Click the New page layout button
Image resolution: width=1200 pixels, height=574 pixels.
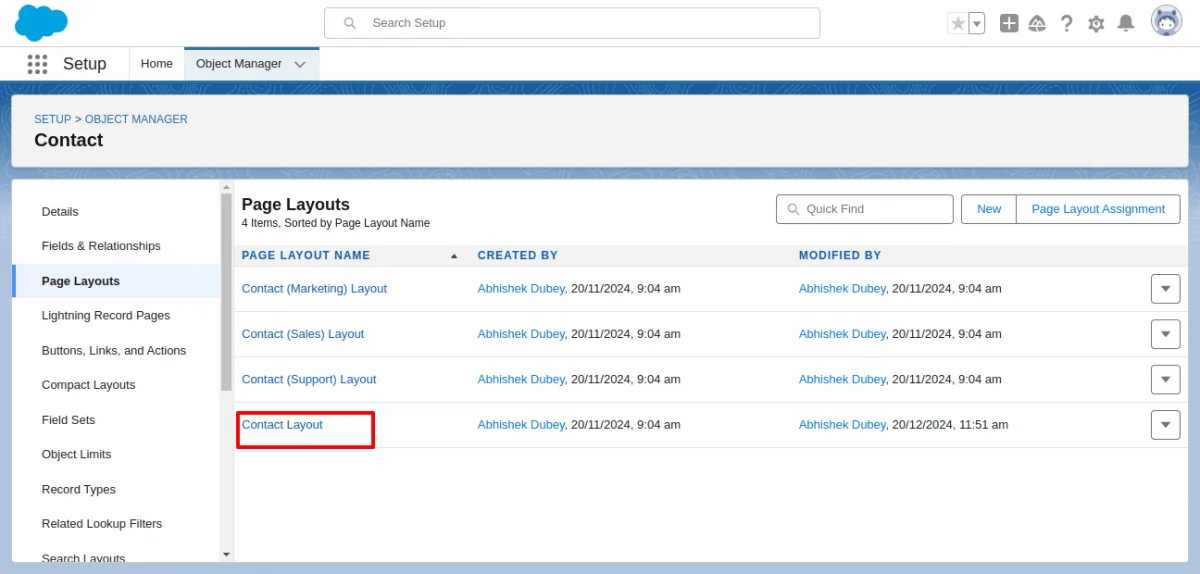point(989,209)
